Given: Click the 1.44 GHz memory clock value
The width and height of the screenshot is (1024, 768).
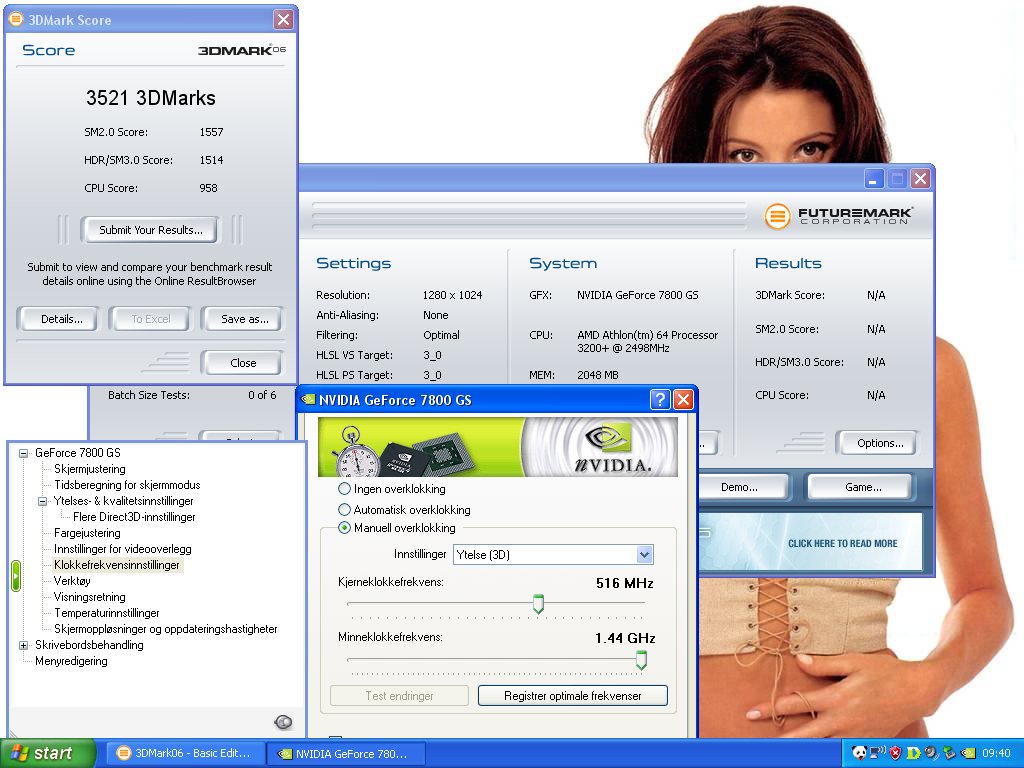Looking at the screenshot, I should pyautogui.click(x=625, y=638).
